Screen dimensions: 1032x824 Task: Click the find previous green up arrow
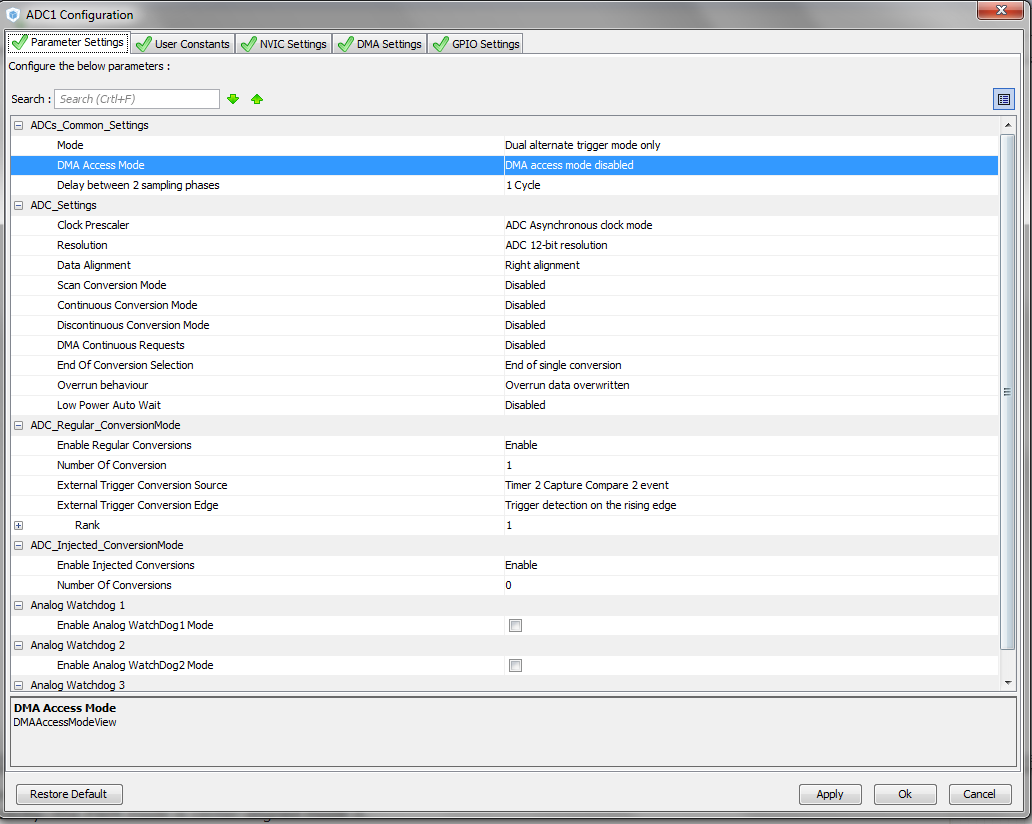pos(257,98)
